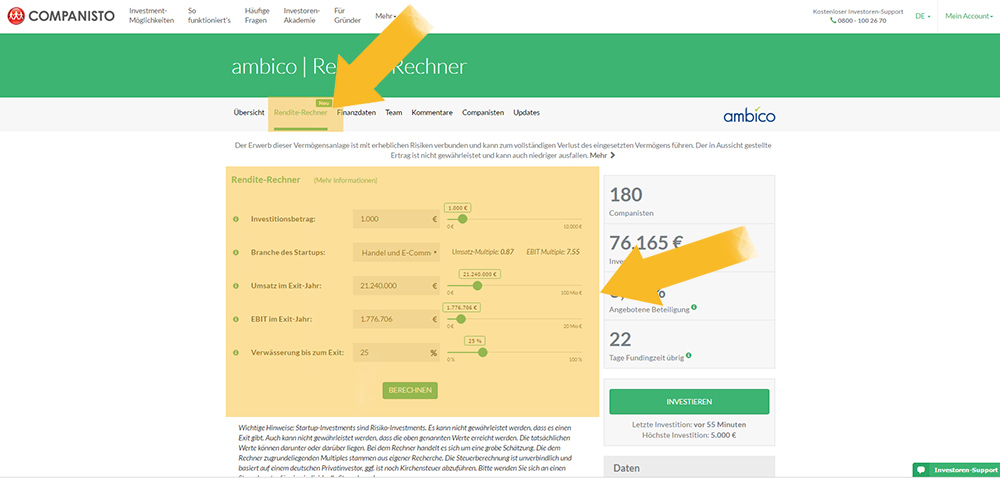
Task: Click the Companisto logo icon
Action: (16, 16)
